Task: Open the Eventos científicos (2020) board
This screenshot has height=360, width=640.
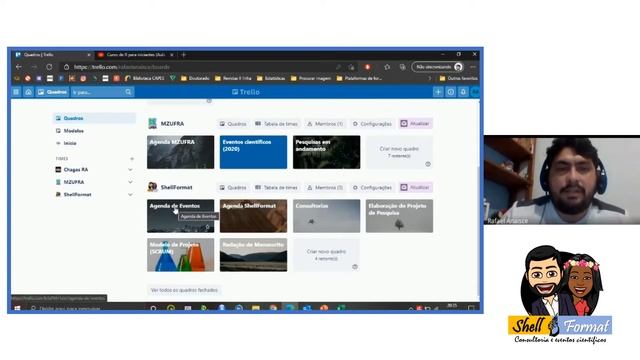Action: click(x=253, y=152)
